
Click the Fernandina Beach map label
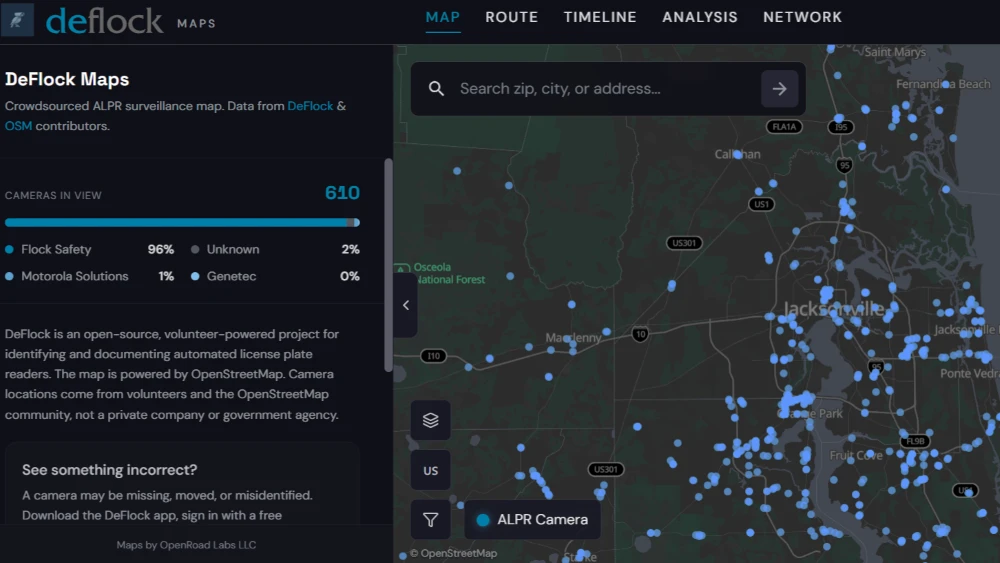(x=943, y=84)
